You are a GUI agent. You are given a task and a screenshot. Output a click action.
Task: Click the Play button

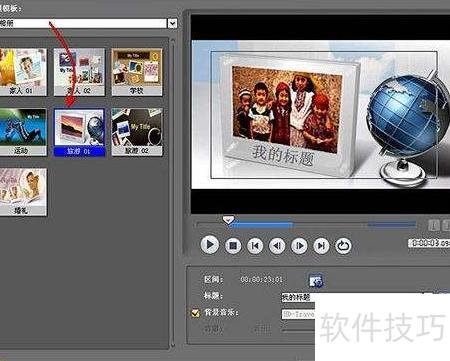(x=210, y=245)
